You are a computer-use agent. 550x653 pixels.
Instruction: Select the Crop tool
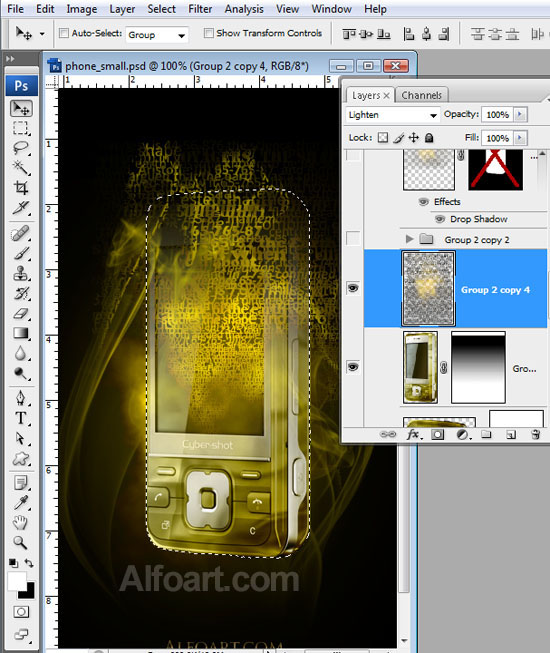coord(21,187)
